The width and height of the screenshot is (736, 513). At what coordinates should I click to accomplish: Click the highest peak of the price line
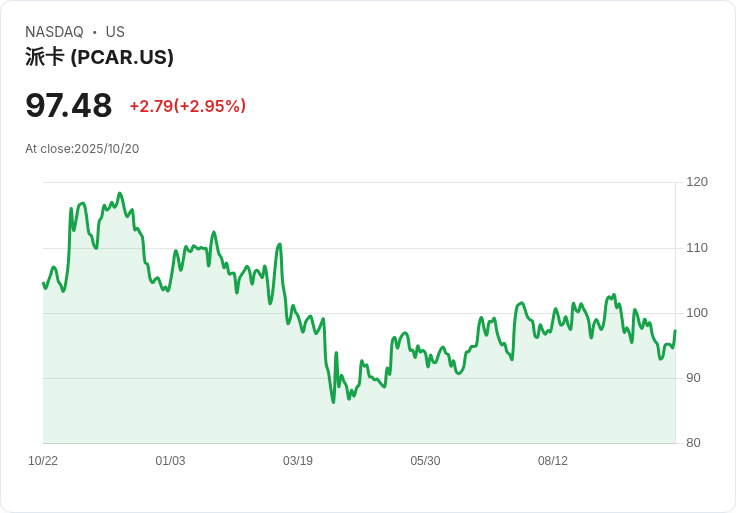(120, 194)
